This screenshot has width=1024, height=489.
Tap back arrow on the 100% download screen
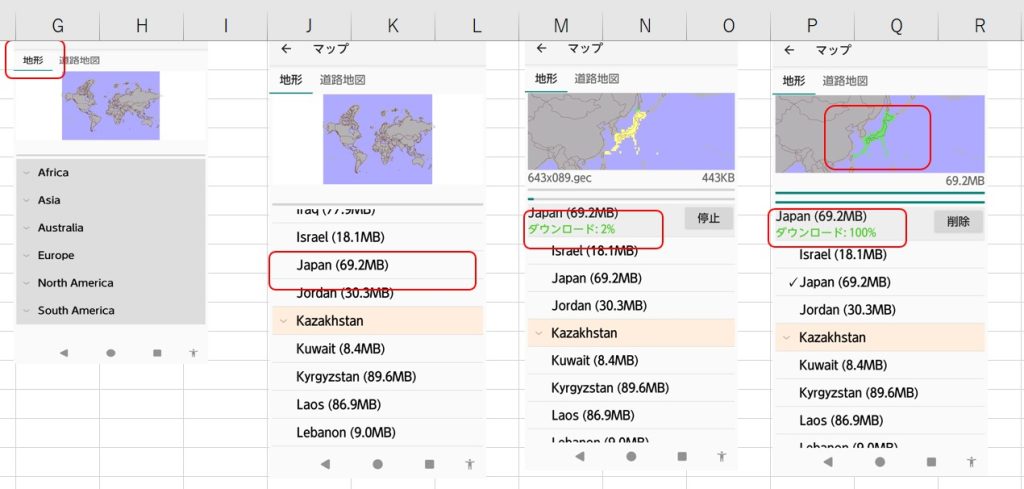click(x=789, y=49)
